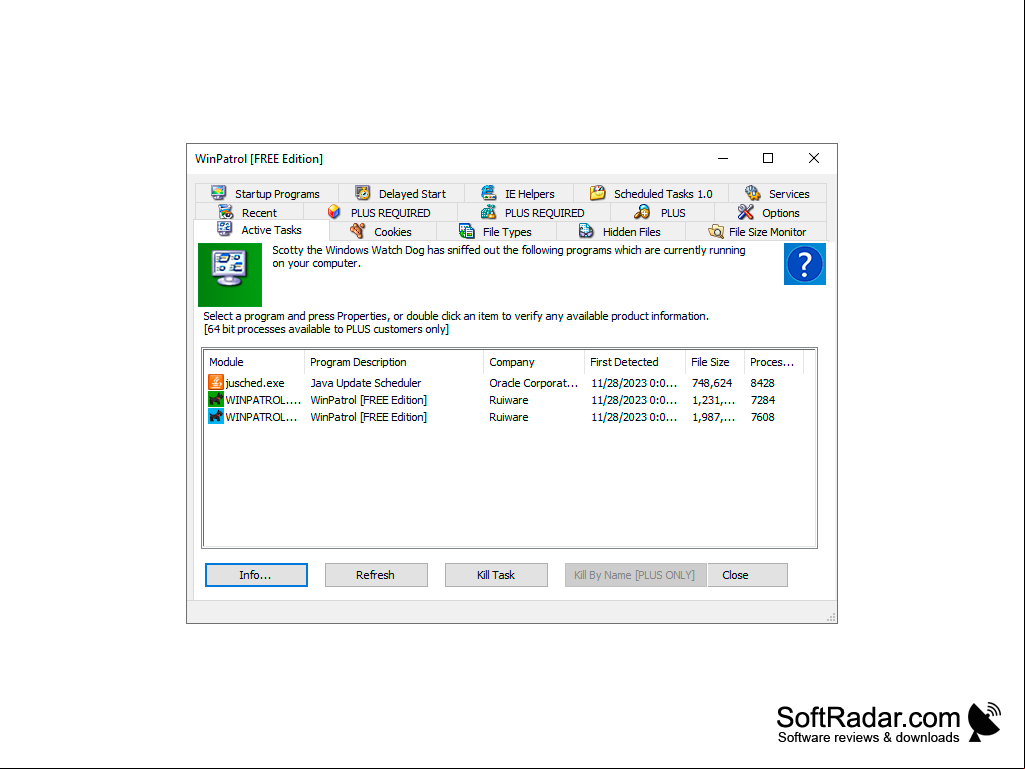Screen dimensions: 1025x769
Task: Click the Kill Task button
Action: (x=496, y=575)
